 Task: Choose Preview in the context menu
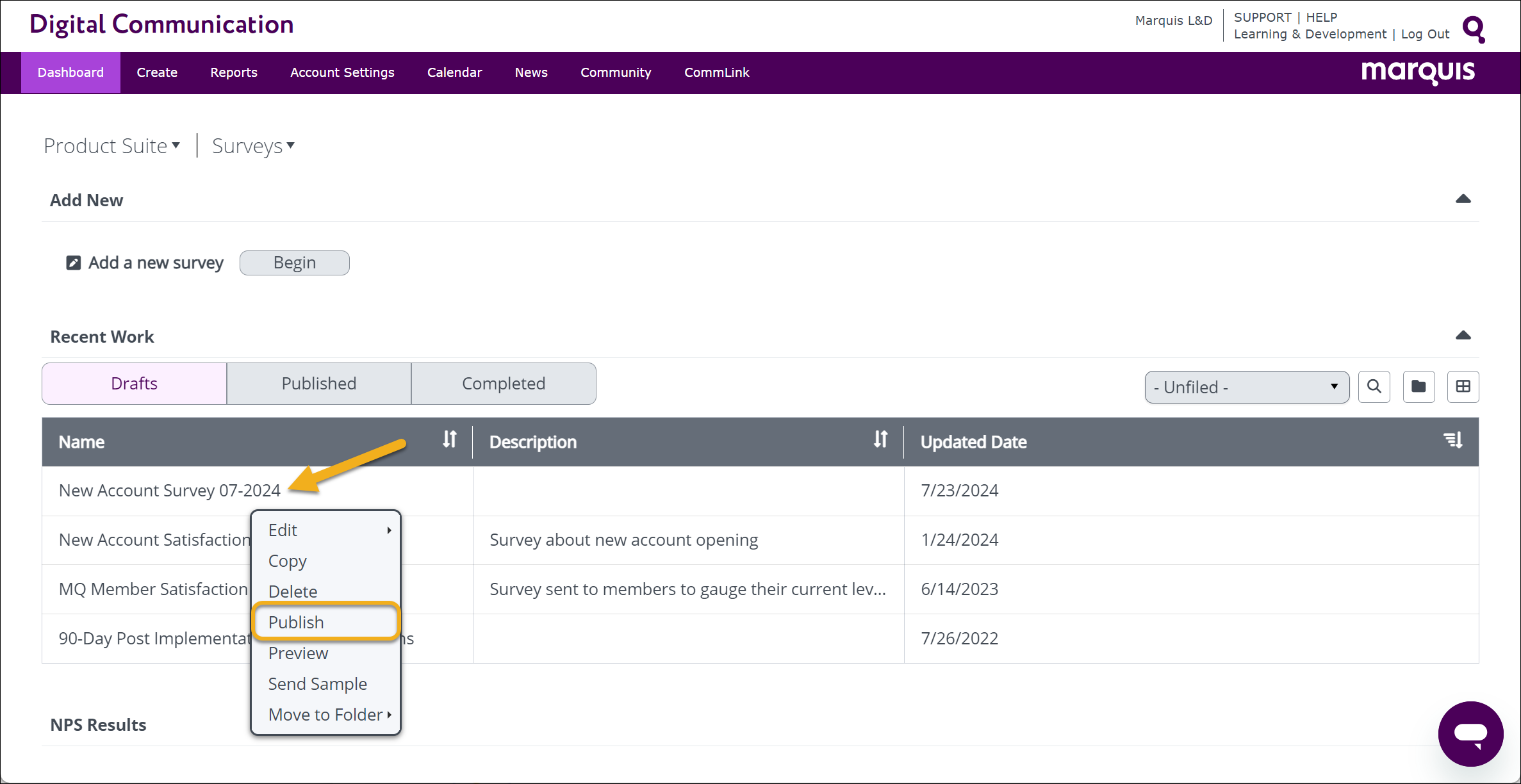point(298,653)
